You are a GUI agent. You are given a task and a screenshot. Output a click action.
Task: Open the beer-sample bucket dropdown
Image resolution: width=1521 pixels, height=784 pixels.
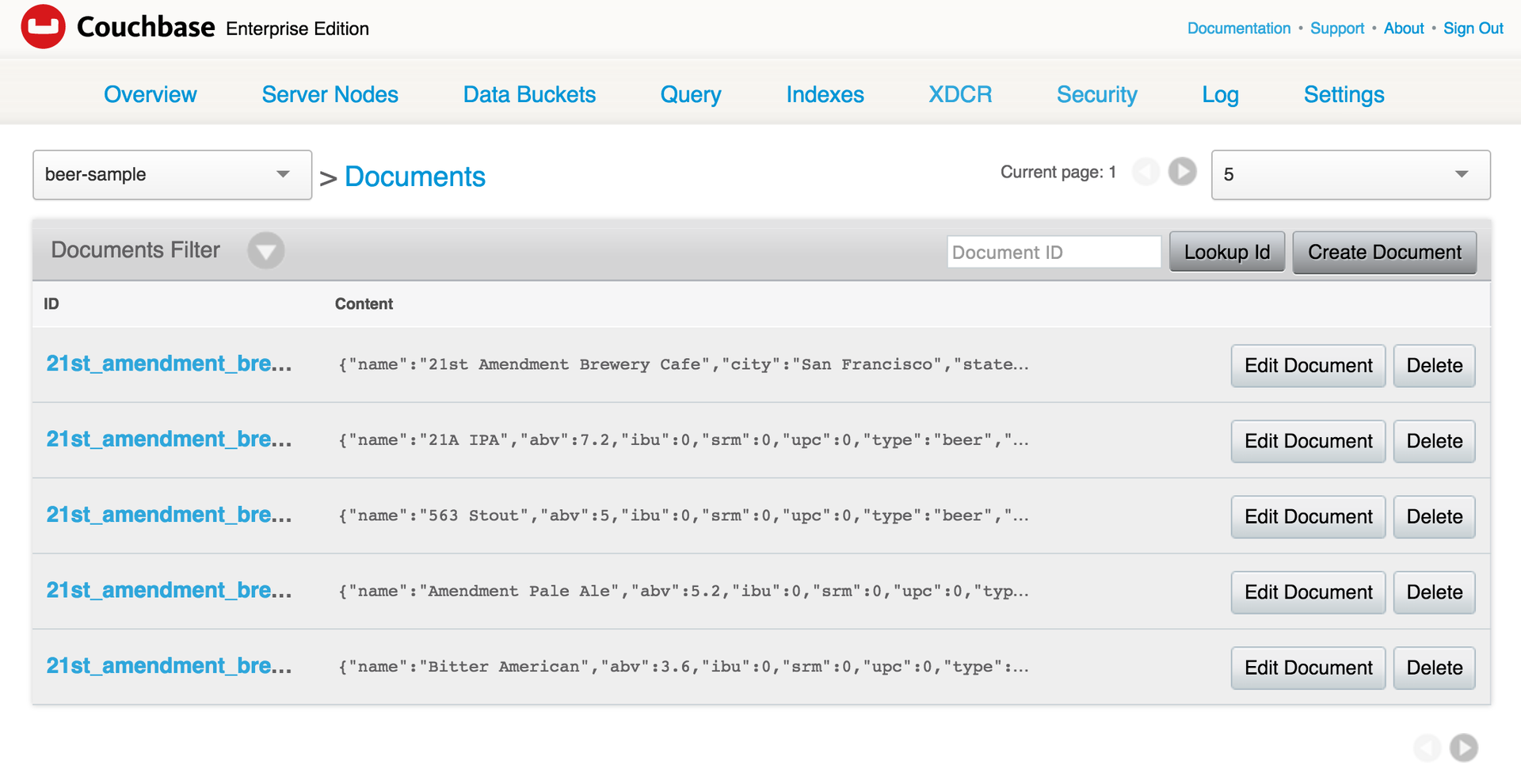click(x=172, y=175)
